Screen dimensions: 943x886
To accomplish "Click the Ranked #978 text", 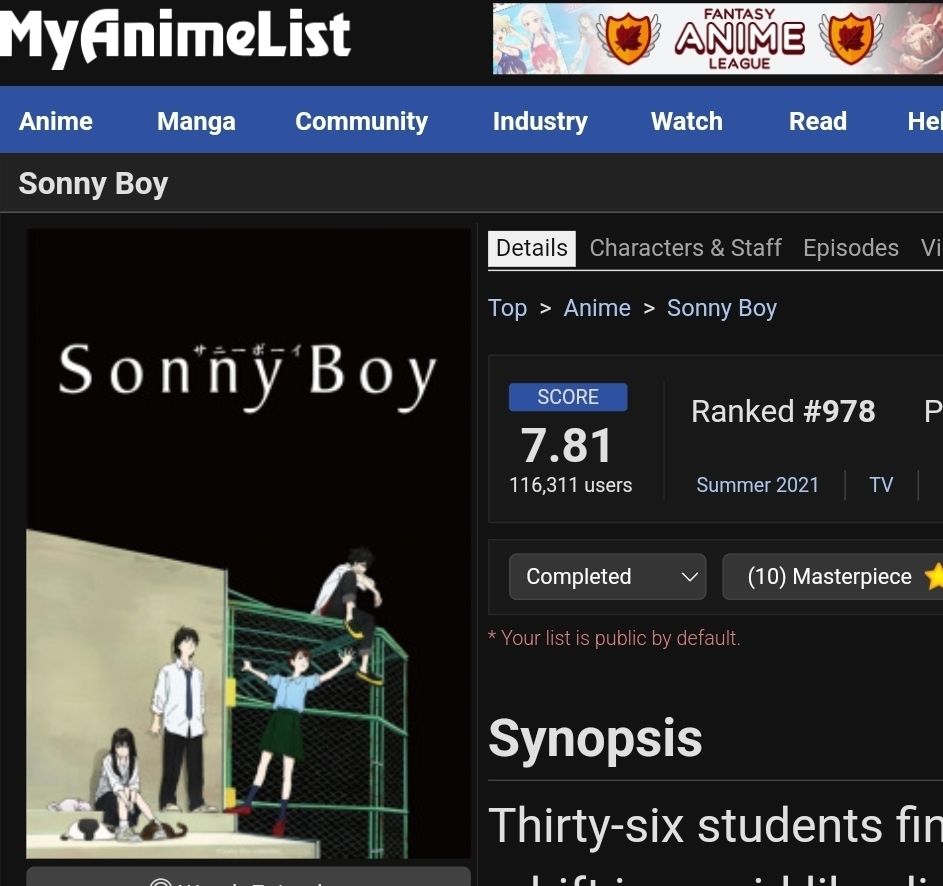I will coord(783,412).
